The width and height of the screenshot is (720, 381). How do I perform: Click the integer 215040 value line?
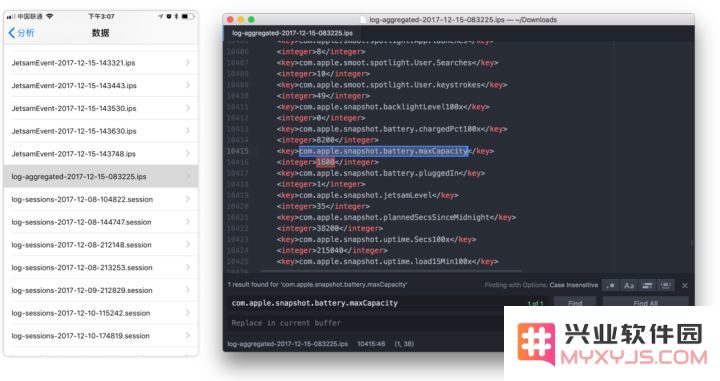pos(332,250)
